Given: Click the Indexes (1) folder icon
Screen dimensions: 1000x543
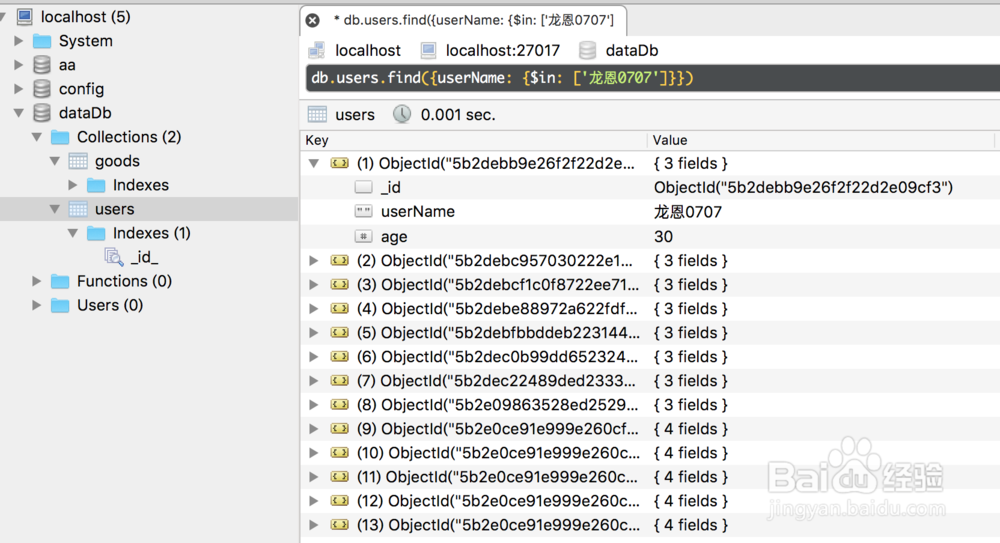Looking at the screenshot, I should (96, 233).
